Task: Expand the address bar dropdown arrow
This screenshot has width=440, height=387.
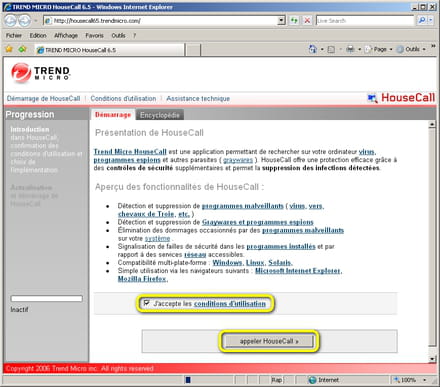Action: pyautogui.click(x=282, y=21)
